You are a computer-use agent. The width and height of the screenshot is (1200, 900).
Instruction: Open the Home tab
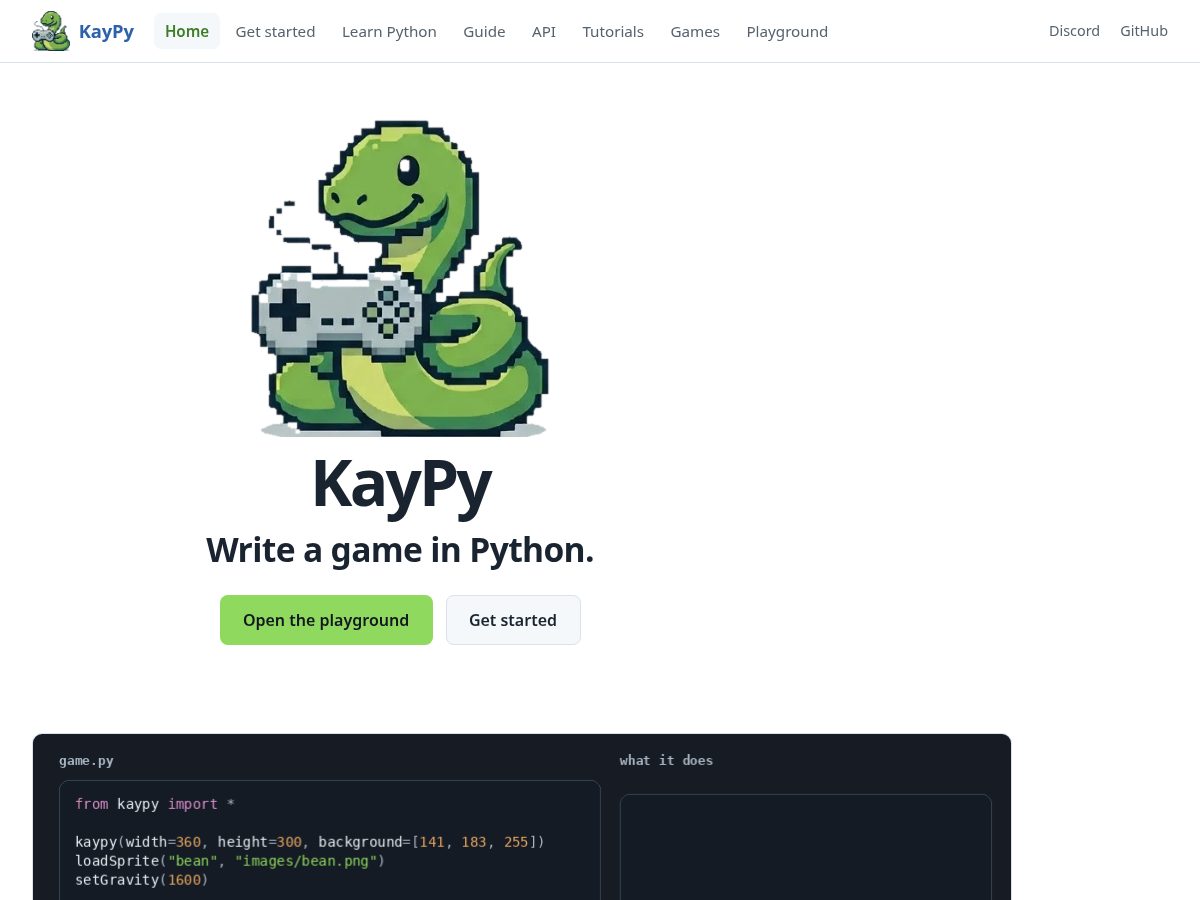coord(187,31)
